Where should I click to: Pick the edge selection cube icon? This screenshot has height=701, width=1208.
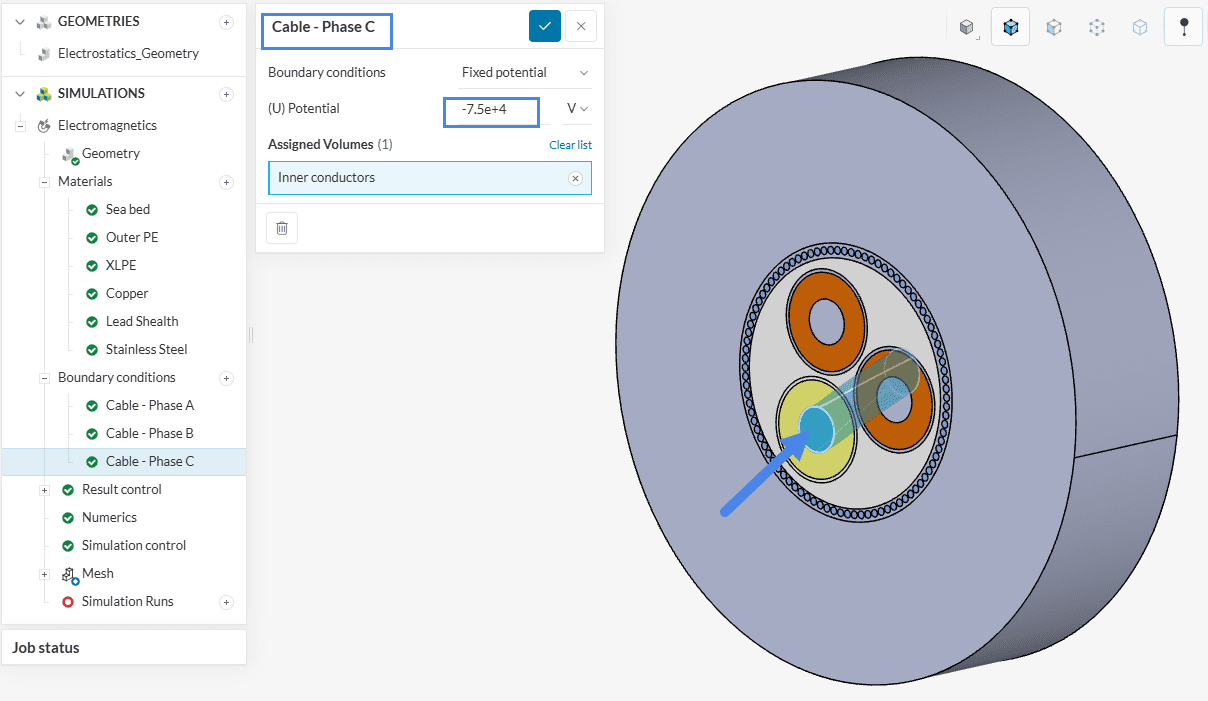[1140, 27]
